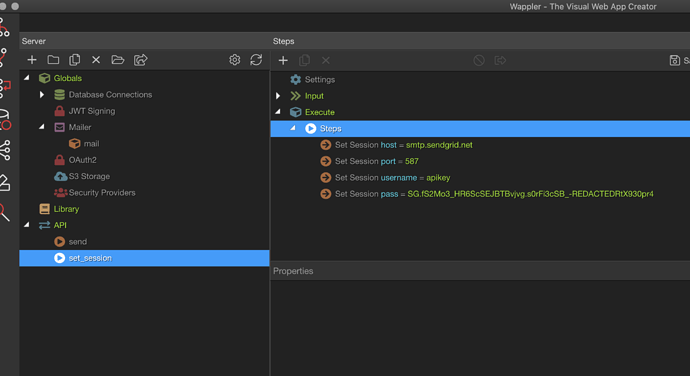Select Set Session username step

click(x=393, y=177)
